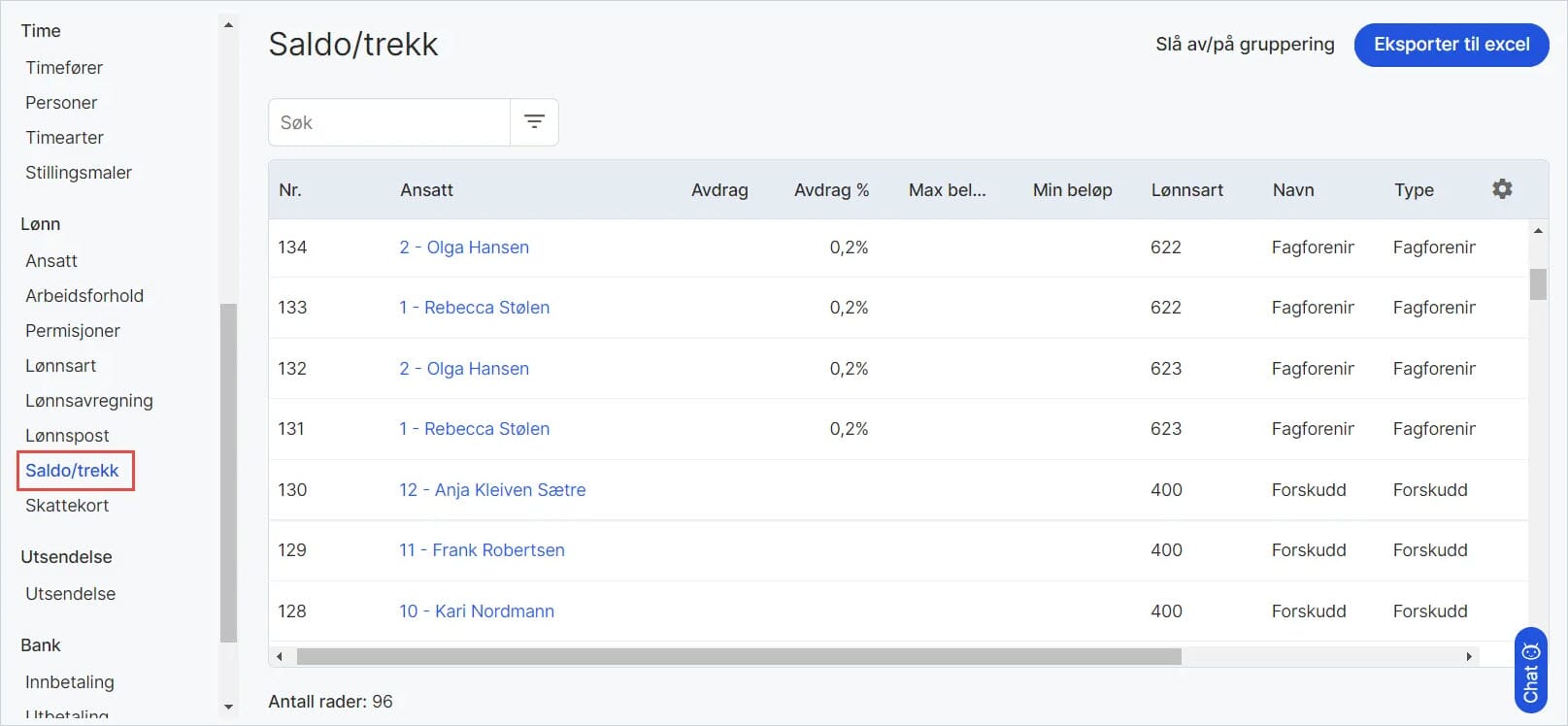Open Ansatt in the sidebar
Viewport: 1568px width, 726px height.
51,261
